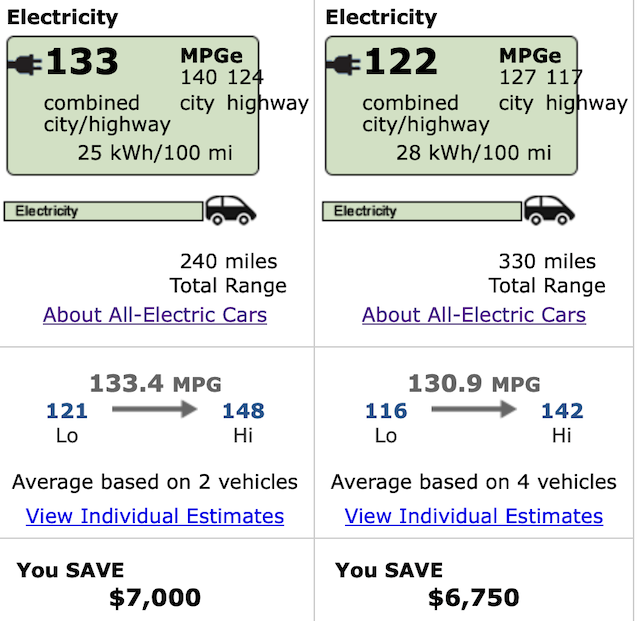View Individual Estimates for 2 vehicles average
Screen dimensions: 640x621
click(x=155, y=516)
